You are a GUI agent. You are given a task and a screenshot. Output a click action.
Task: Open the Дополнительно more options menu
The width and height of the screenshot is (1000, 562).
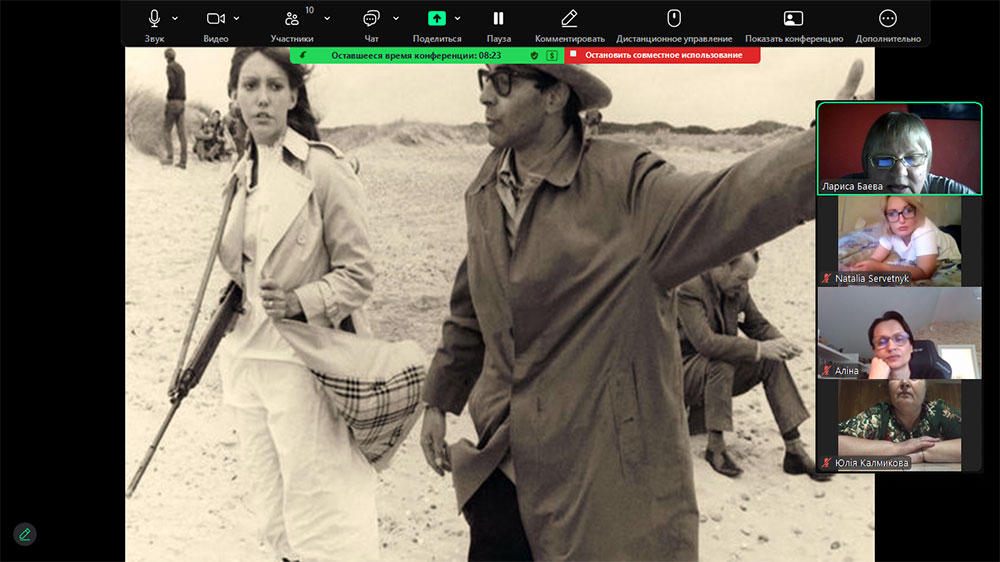888,18
